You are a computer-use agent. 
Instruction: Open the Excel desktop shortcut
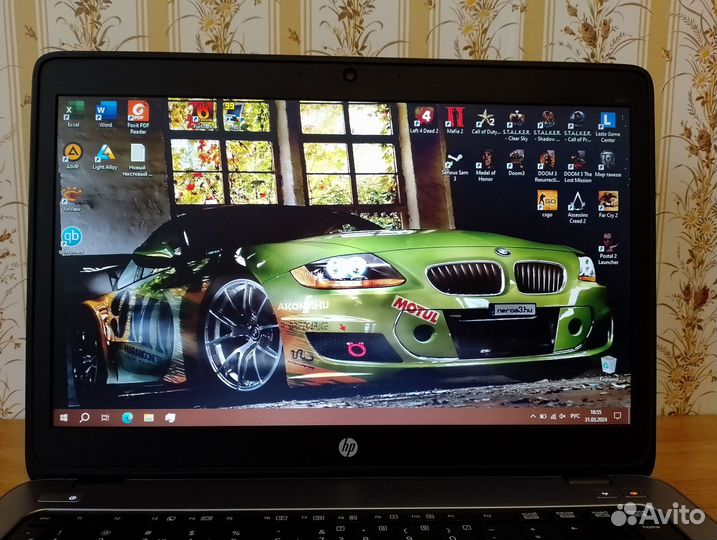pyautogui.click(x=73, y=112)
